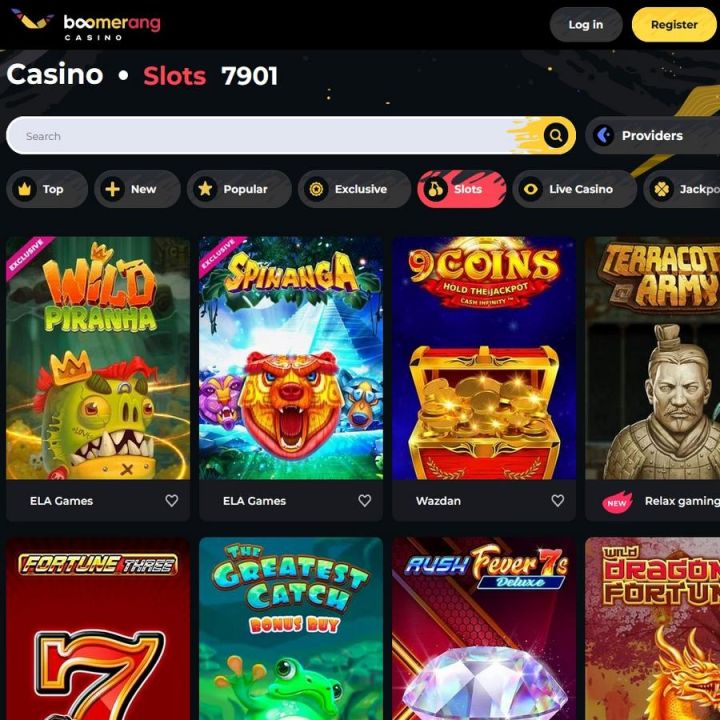Screen dimensions: 720x720
Task: Open the Terracotta Army game thumbnail
Action: point(652,358)
